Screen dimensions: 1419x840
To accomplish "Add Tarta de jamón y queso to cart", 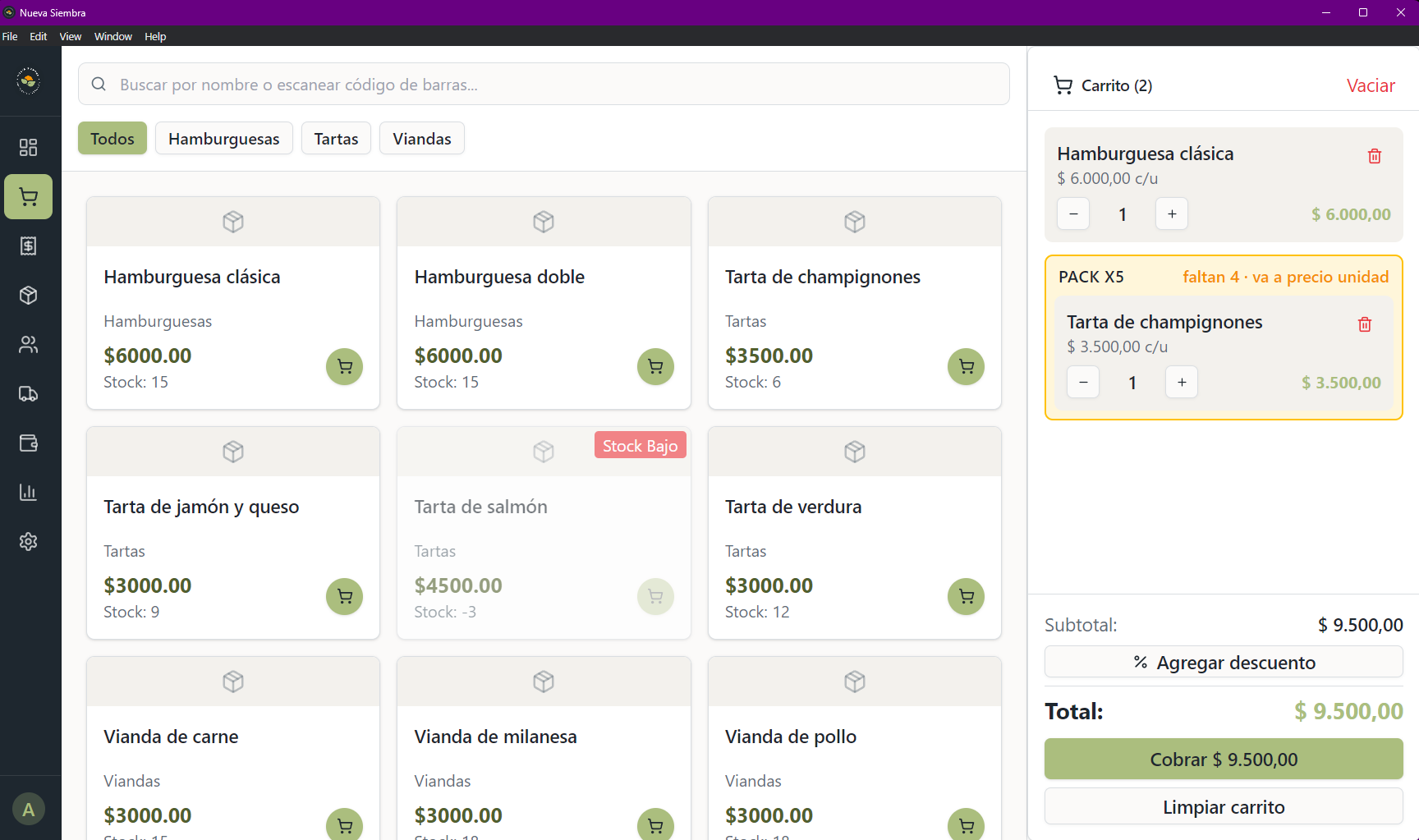I will (x=345, y=597).
